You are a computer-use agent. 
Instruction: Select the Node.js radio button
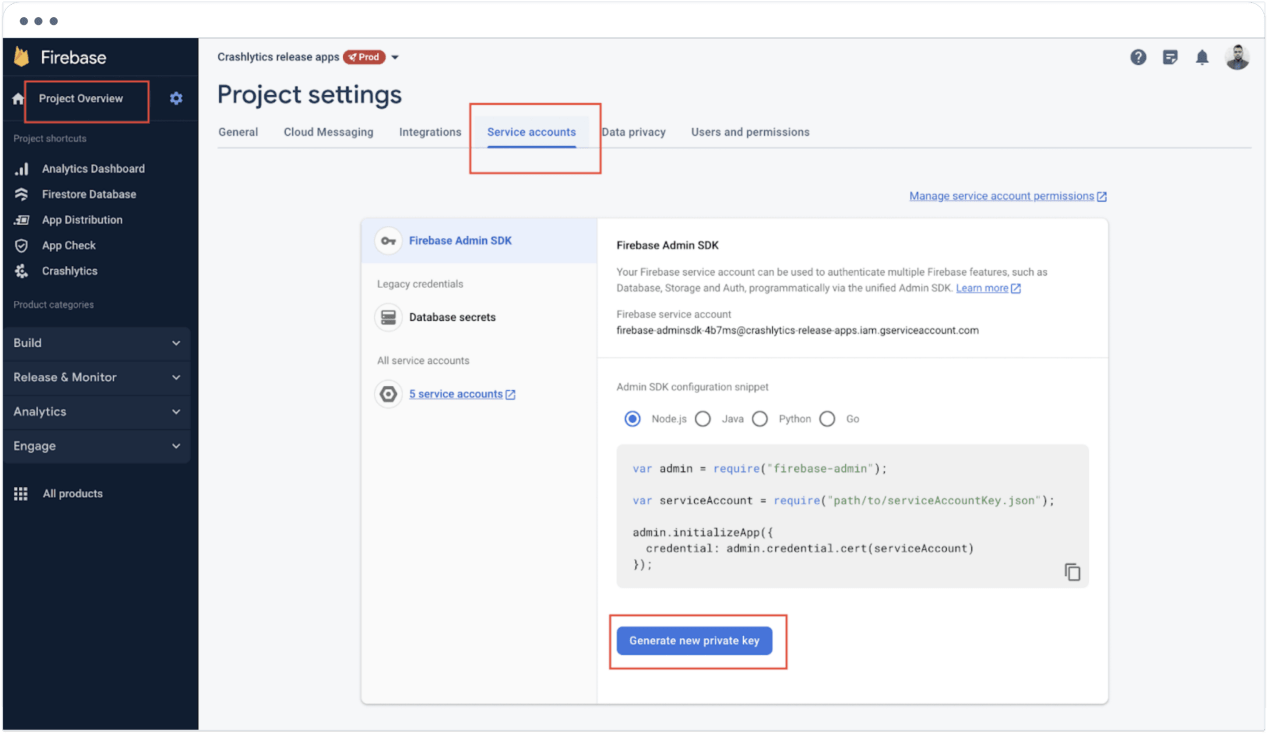(632, 419)
